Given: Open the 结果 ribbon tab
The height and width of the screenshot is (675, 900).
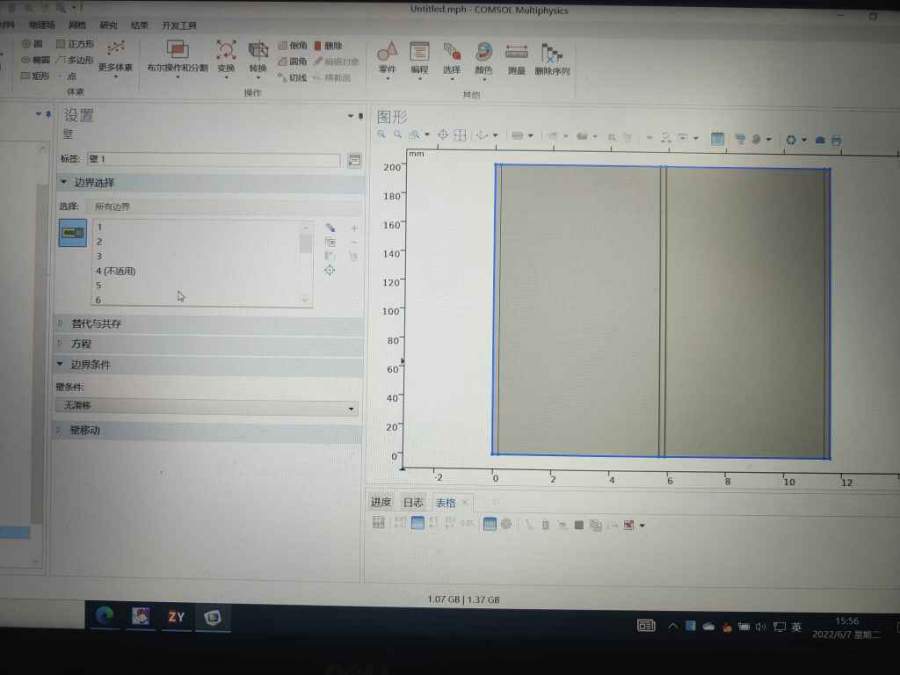Looking at the screenshot, I should (139, 25).
